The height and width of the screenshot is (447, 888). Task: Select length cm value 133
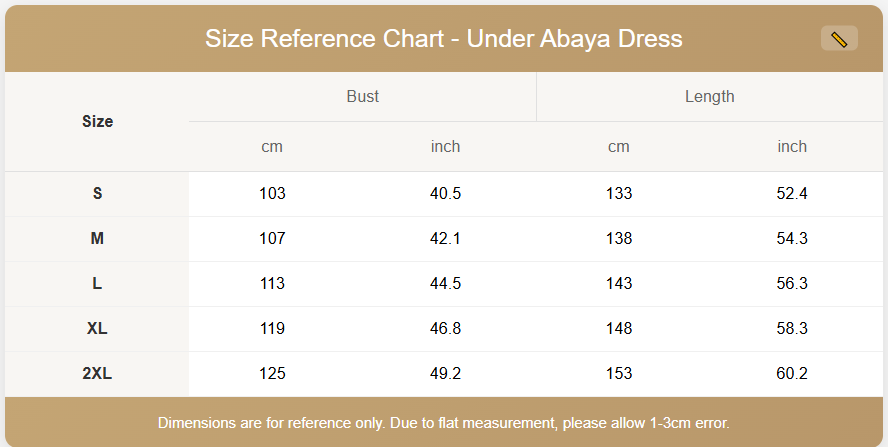619,194
